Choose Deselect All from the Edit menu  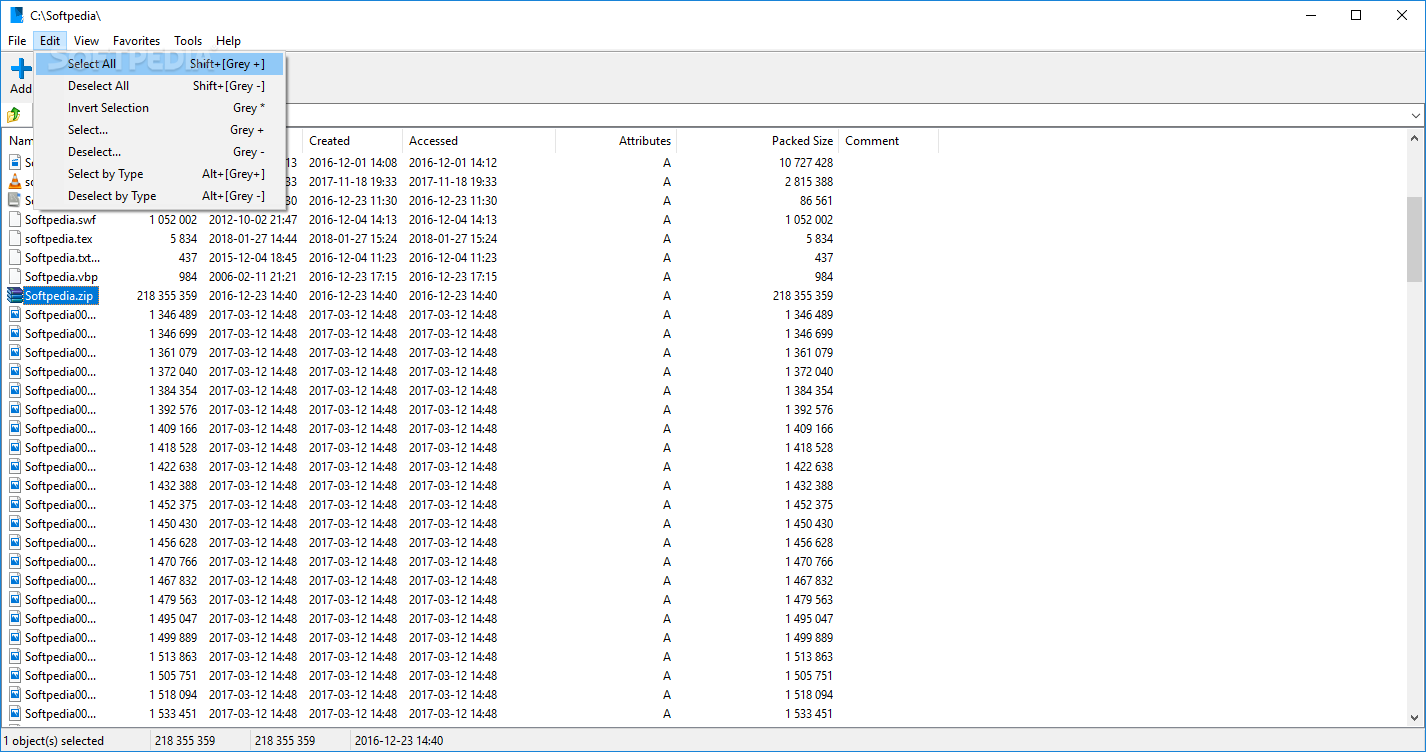click(160, 86)
